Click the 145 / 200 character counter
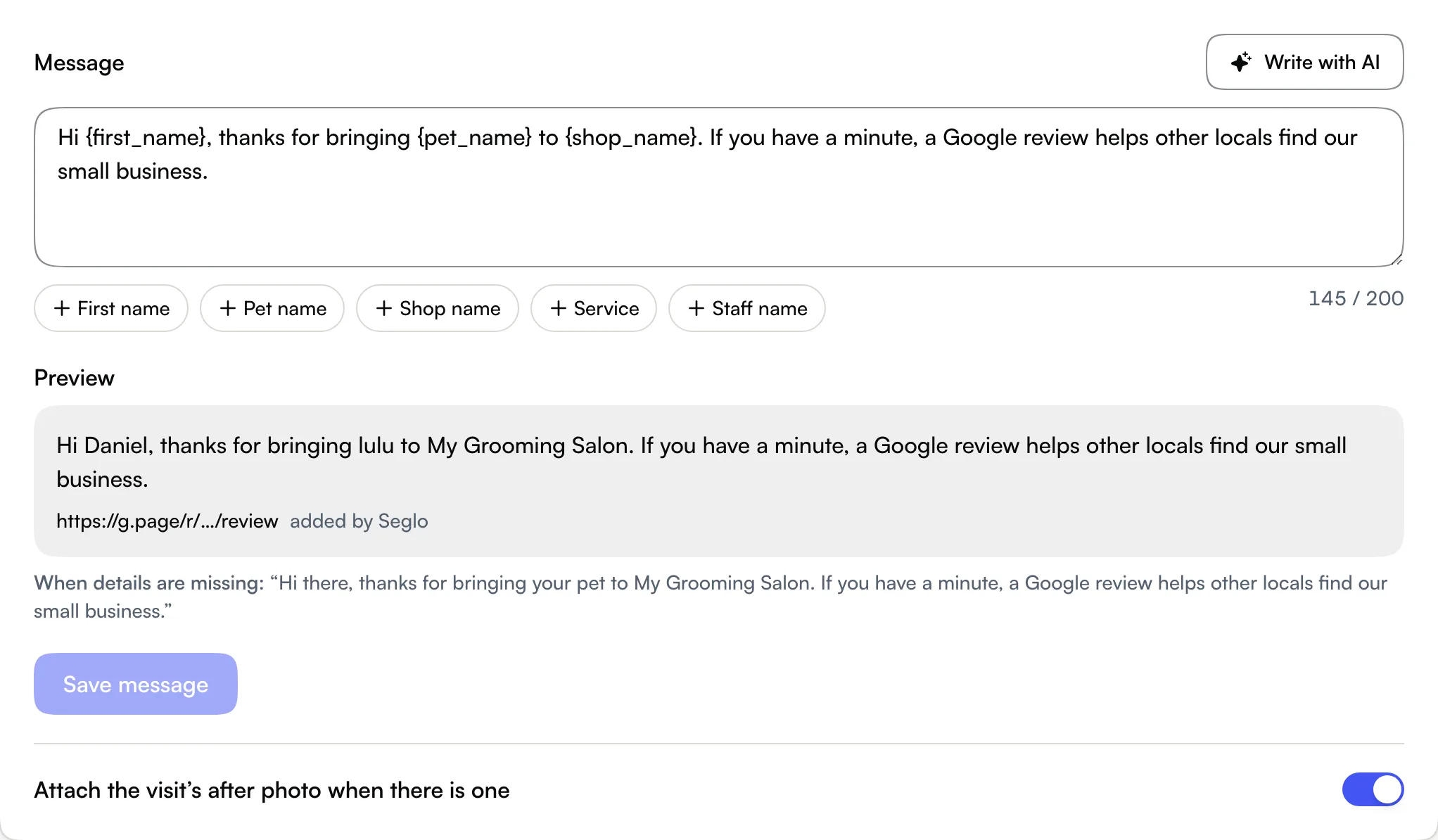Viewport: 1438px width, 840px height. pyautogui.click(x=1356, y=298)
